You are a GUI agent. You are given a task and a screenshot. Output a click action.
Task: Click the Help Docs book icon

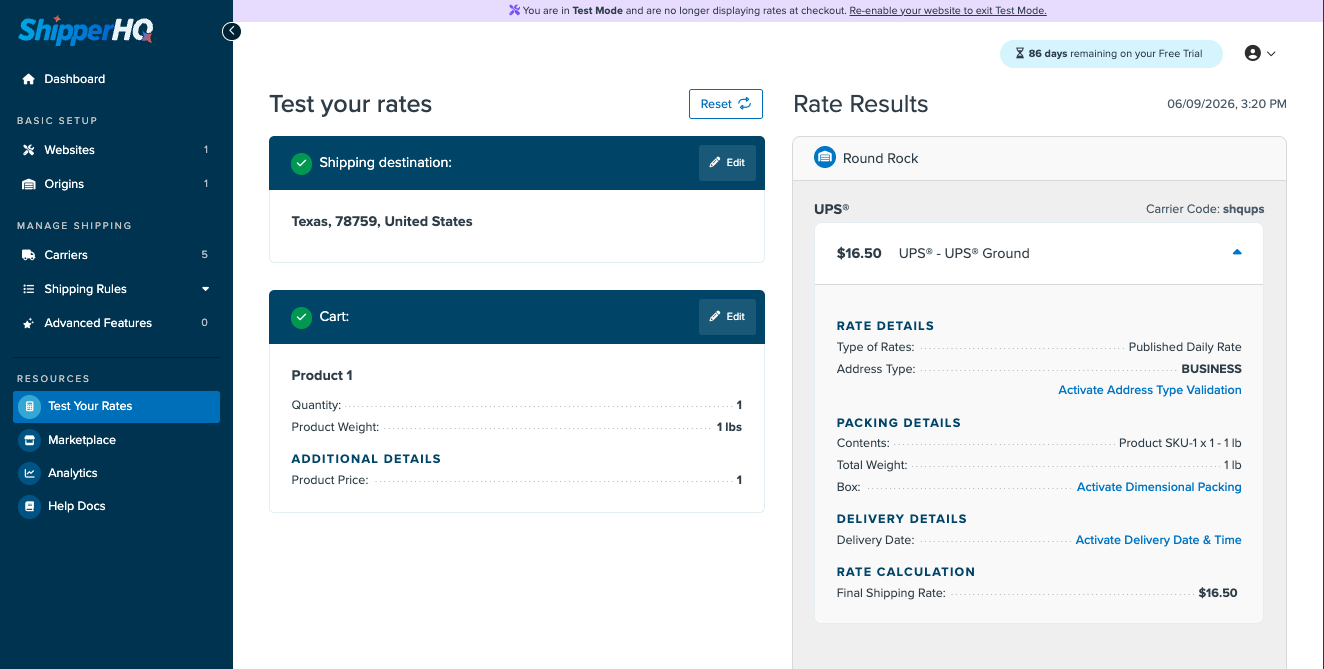click(29, 506)
